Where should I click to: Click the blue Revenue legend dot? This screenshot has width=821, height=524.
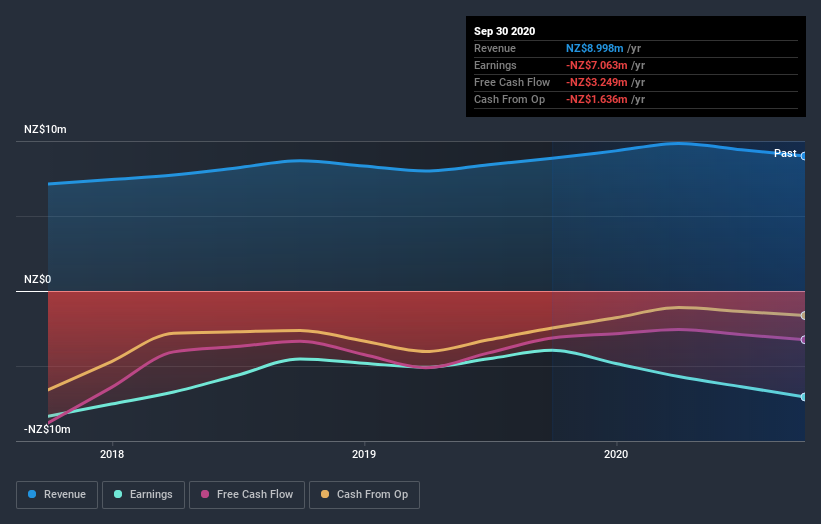pos(32,494)
